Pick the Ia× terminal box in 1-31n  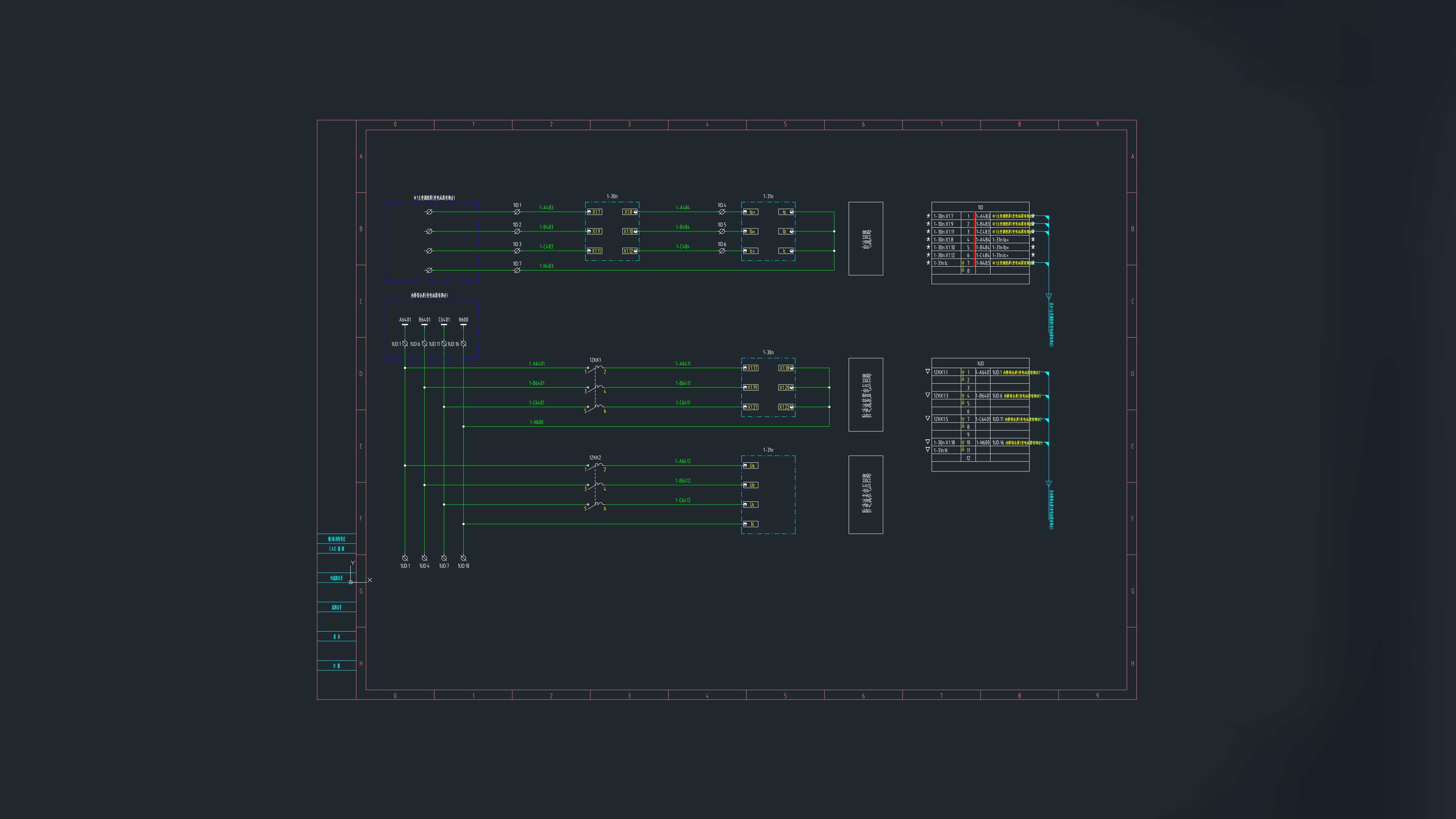pos(751,212)
